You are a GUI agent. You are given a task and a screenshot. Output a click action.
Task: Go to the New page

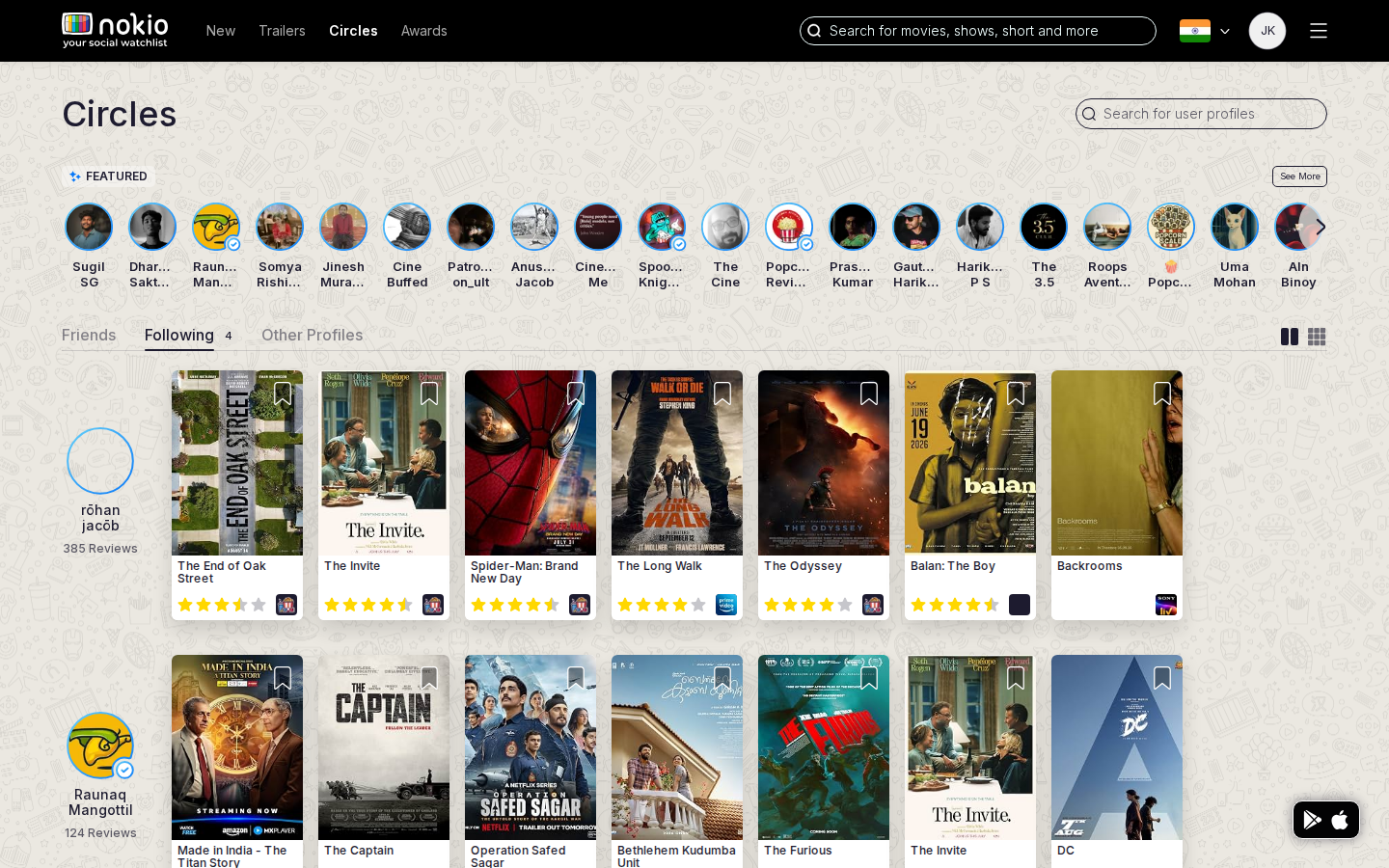[221, 31]
